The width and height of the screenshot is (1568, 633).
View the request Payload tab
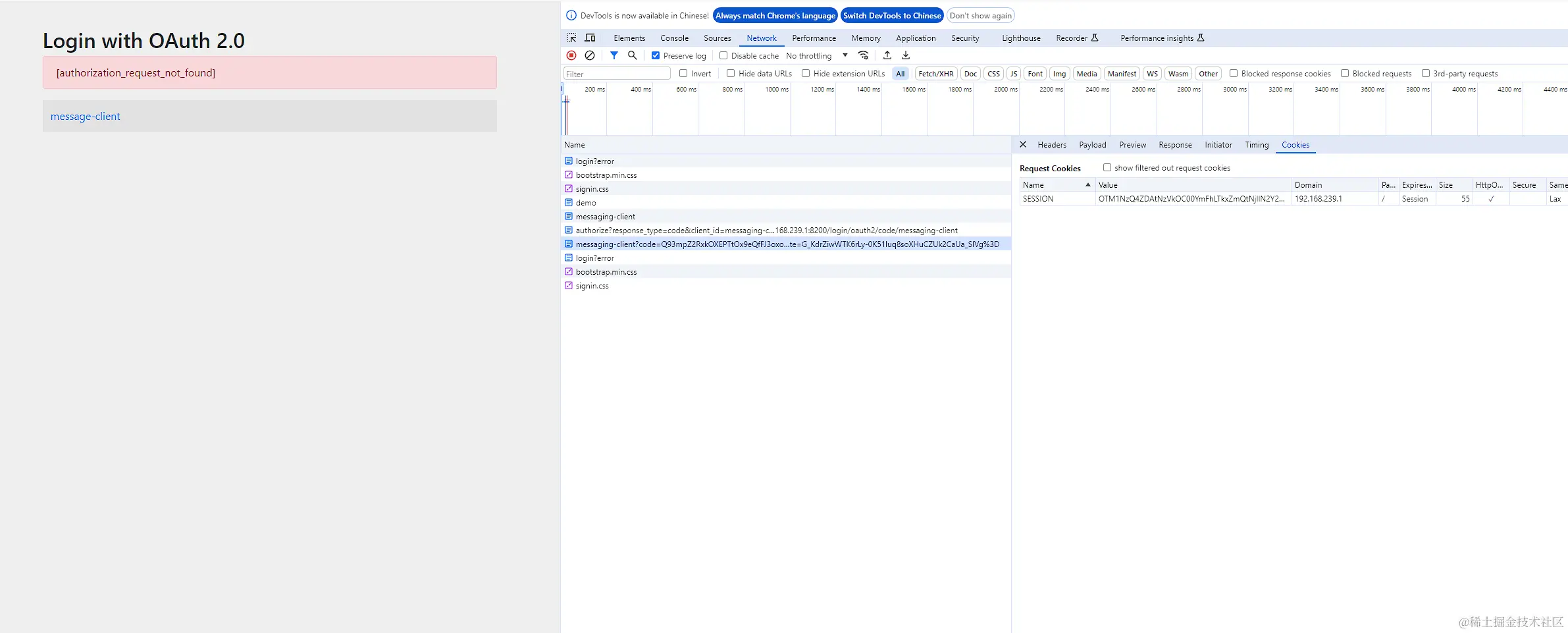(x=1093, y=145)
